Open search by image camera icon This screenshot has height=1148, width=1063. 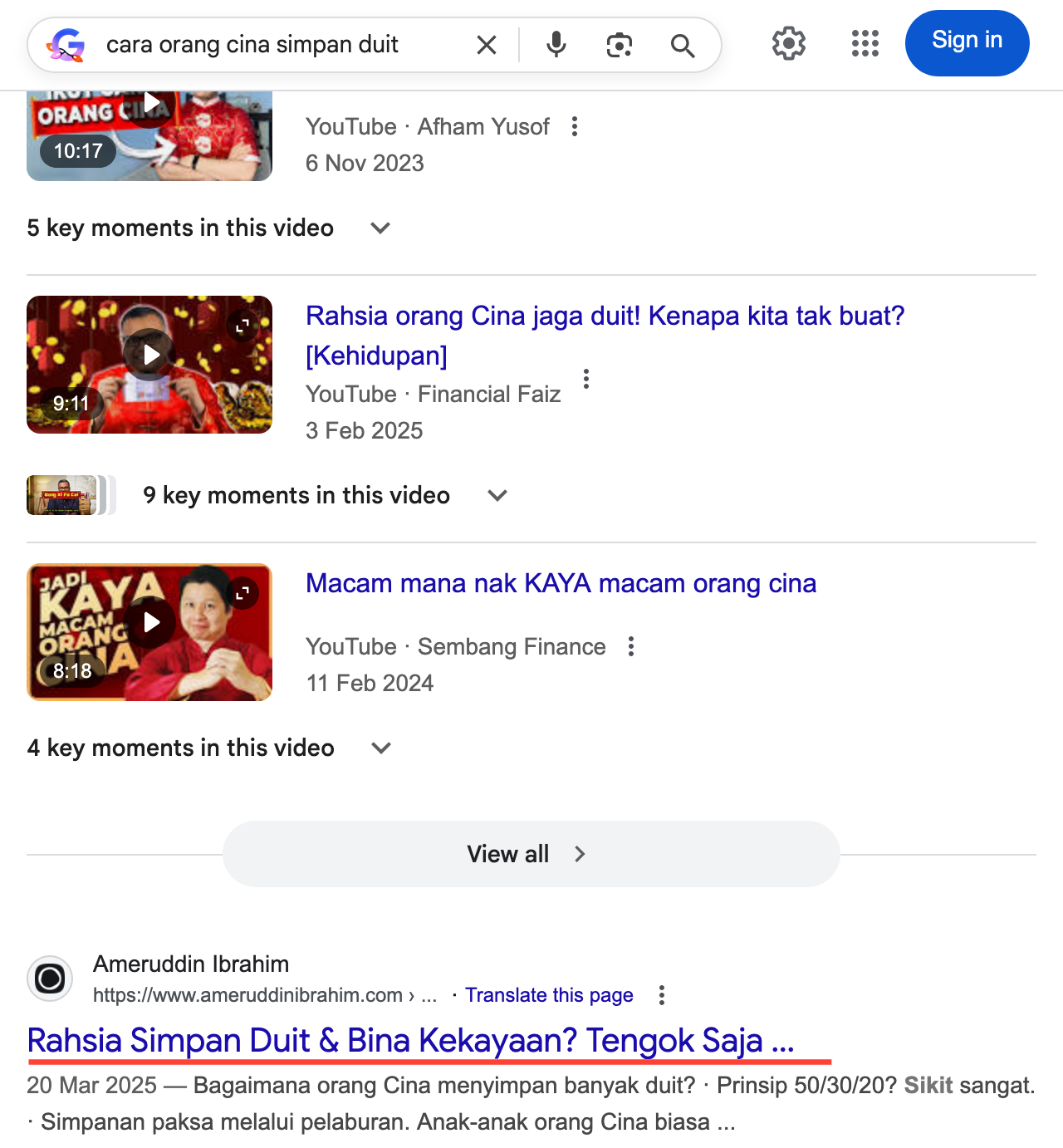click(620, 45)
